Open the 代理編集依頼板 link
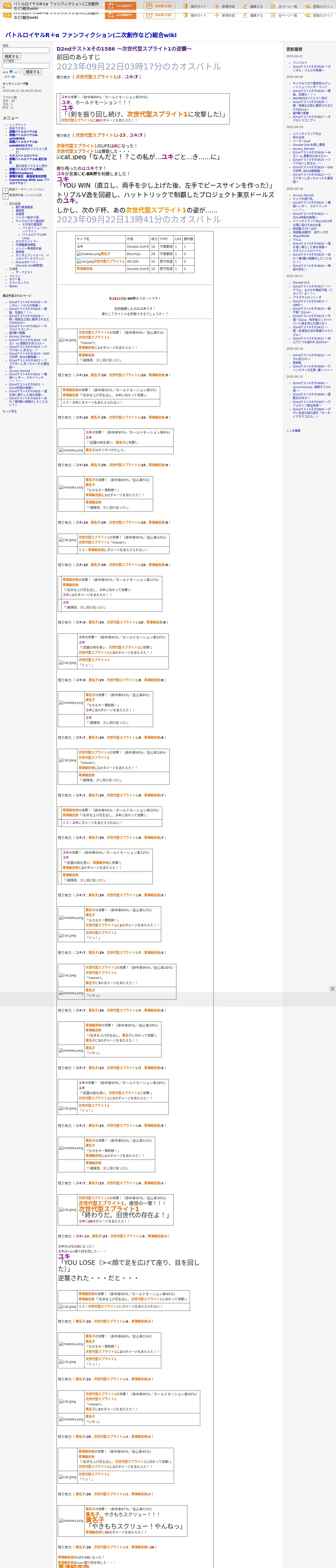 (26, 245)
